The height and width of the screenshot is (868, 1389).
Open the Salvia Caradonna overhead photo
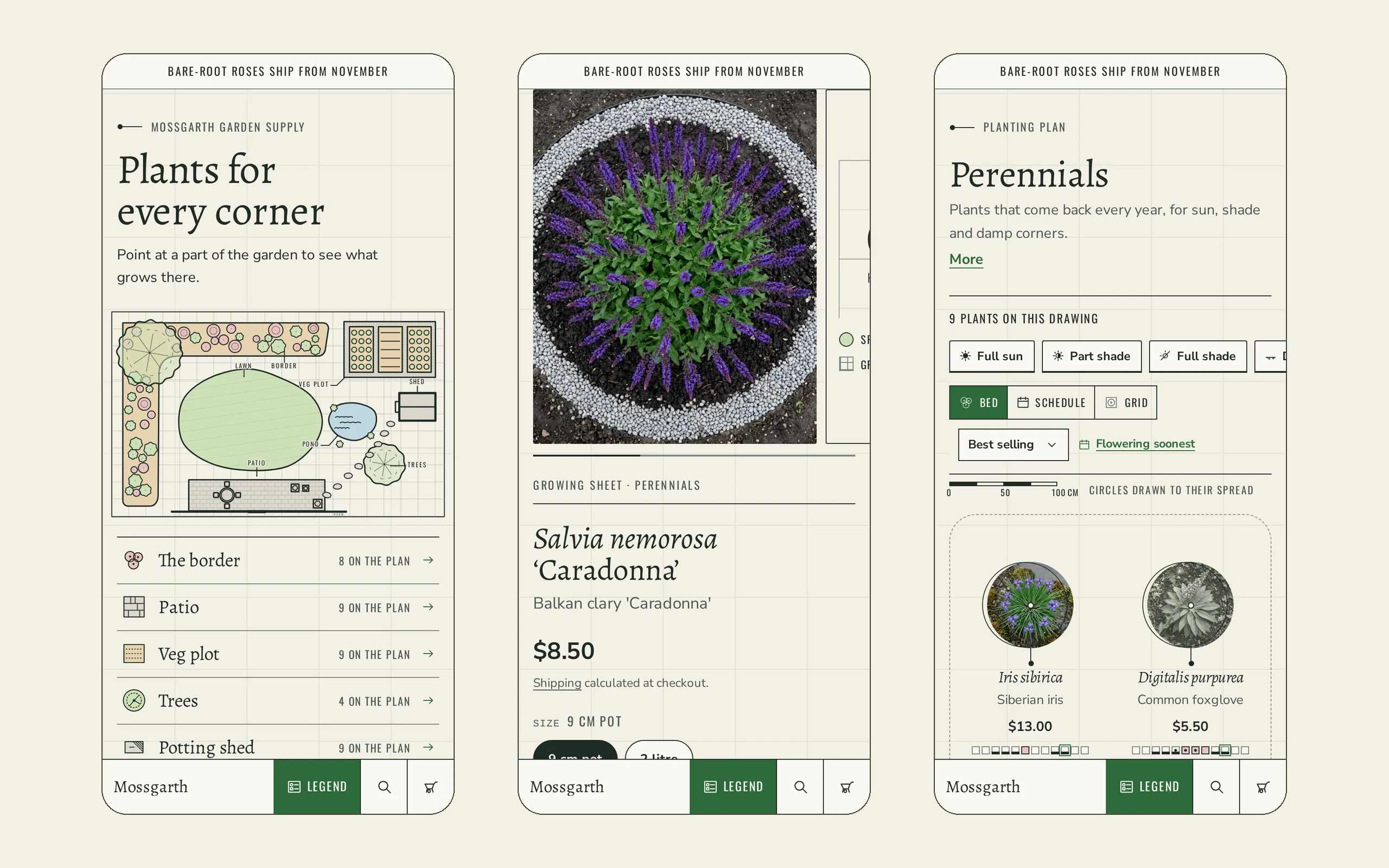pos(674,266)
